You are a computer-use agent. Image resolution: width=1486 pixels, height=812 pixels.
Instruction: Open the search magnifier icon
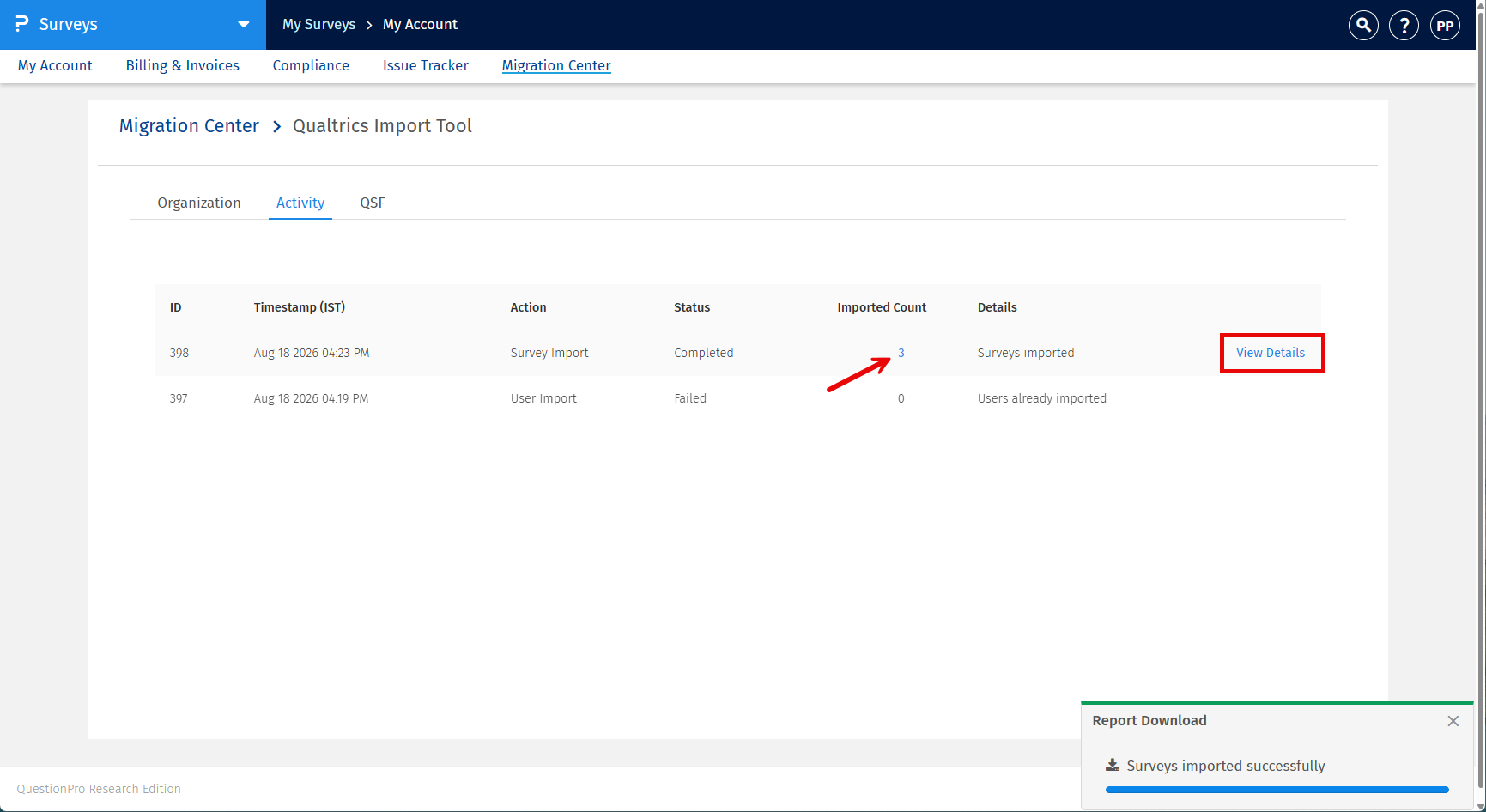click(1363, 25)
